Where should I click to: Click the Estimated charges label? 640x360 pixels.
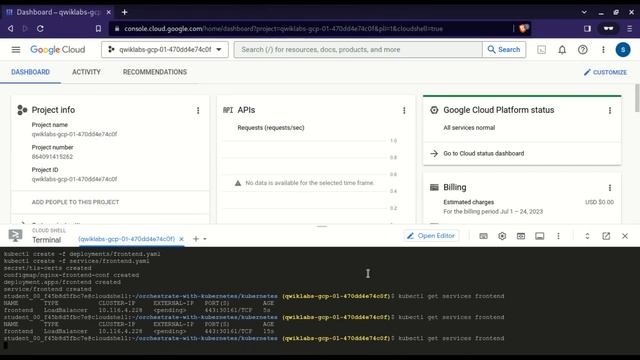click(x=469, y=202)
